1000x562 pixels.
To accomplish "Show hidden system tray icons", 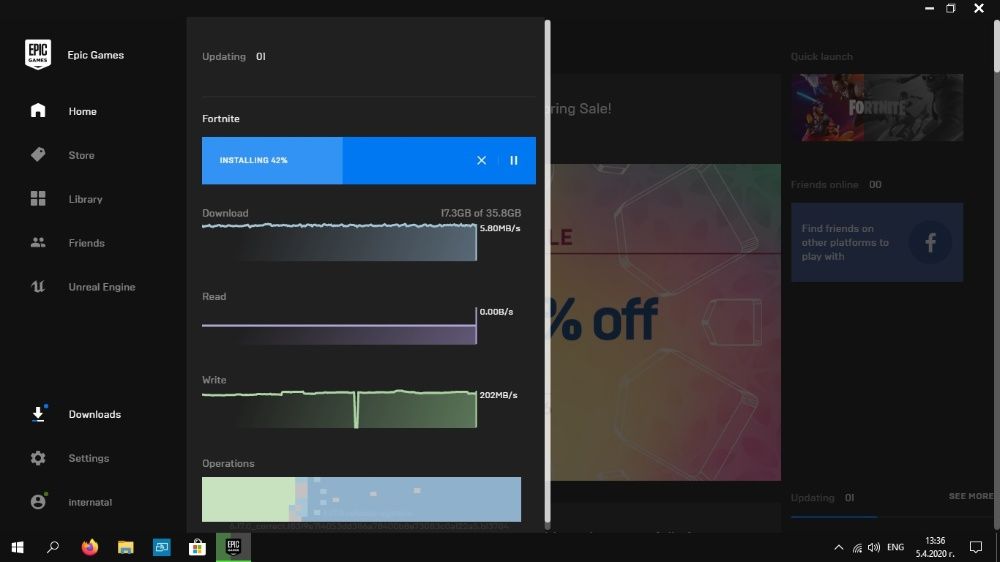I will [839, 547].
